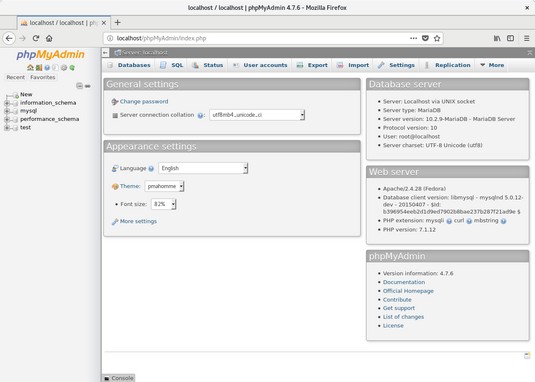The image size is (535, 382).
Task: Open navigation panel settings gear icon
Action: 64,68
